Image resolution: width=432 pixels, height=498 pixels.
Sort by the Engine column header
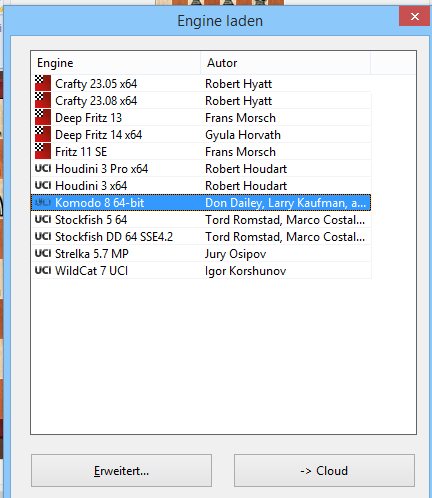116,63
